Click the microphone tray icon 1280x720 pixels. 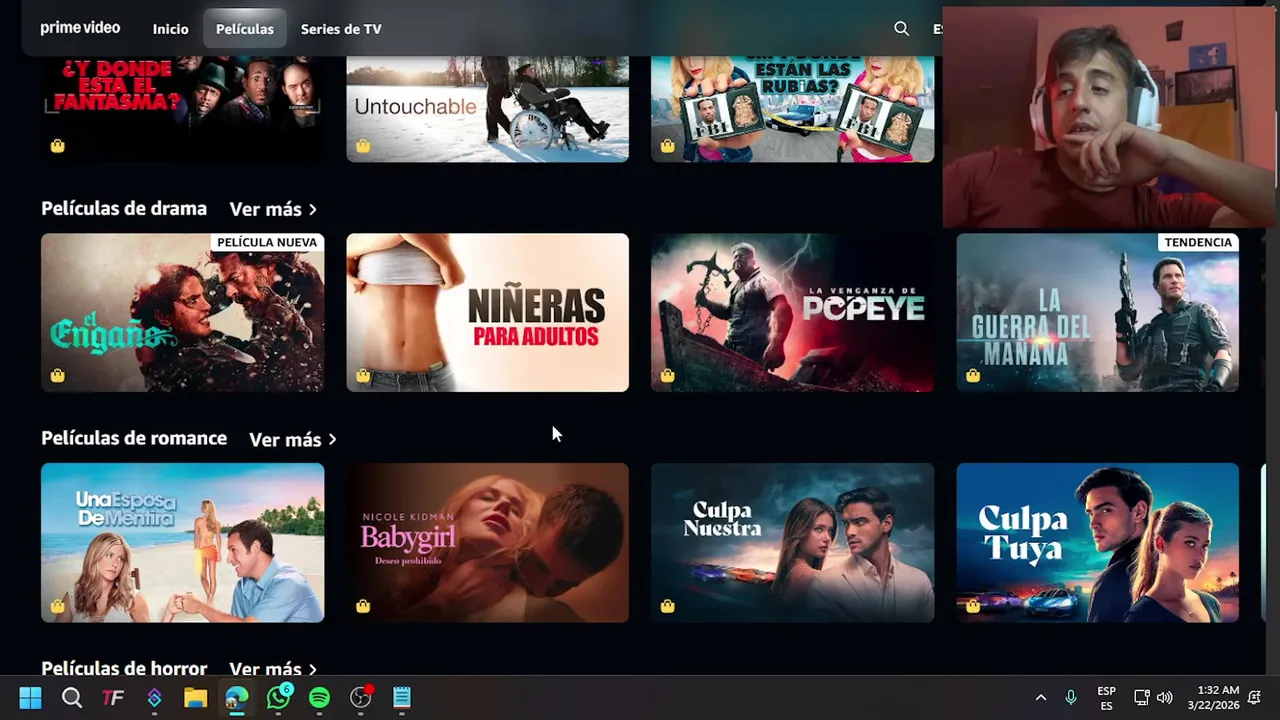click(x=1071, y=697)
